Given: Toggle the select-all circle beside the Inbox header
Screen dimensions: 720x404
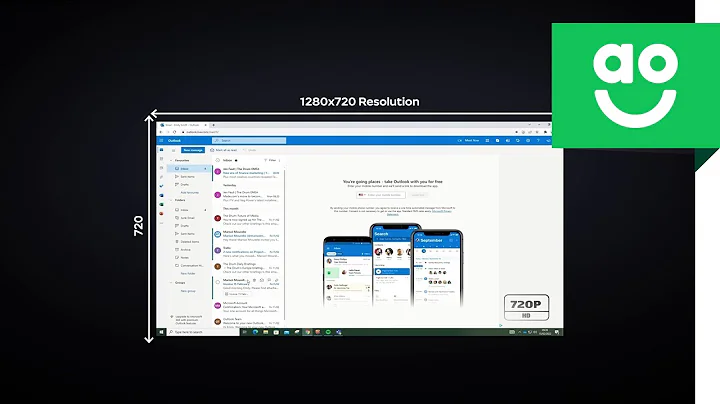Looking at the screenshot, I should tap(218, 160).
